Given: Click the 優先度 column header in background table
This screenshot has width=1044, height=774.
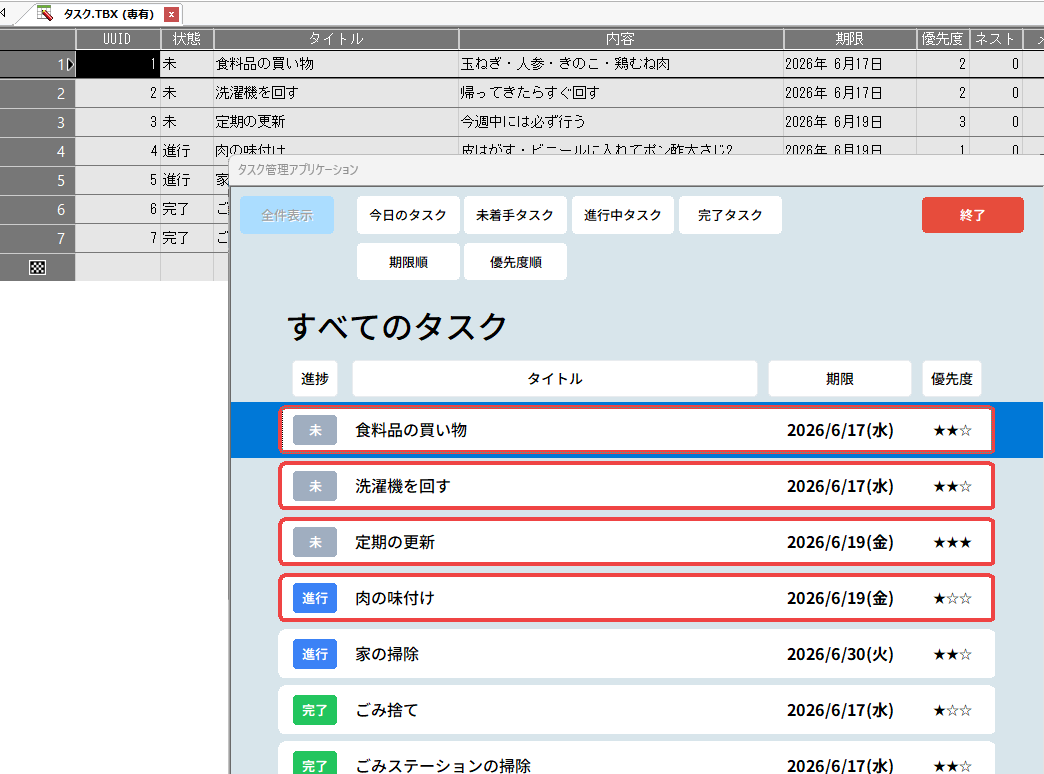Looking at the screenshot, I should click(942, 39).
